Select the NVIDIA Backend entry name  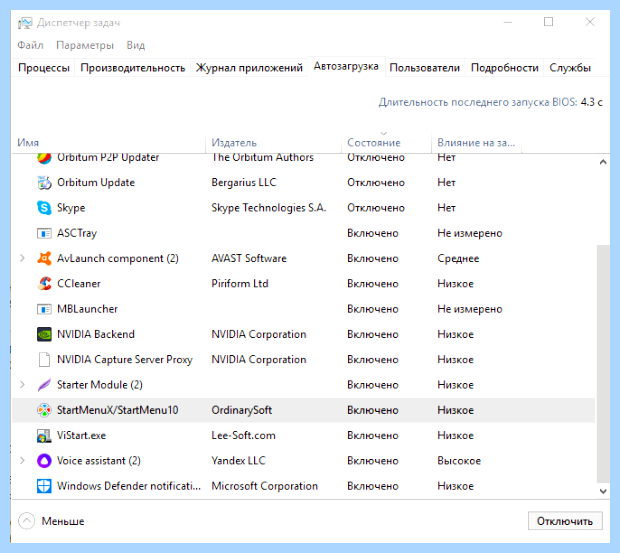pyautogui.click(x=96, y=334)
